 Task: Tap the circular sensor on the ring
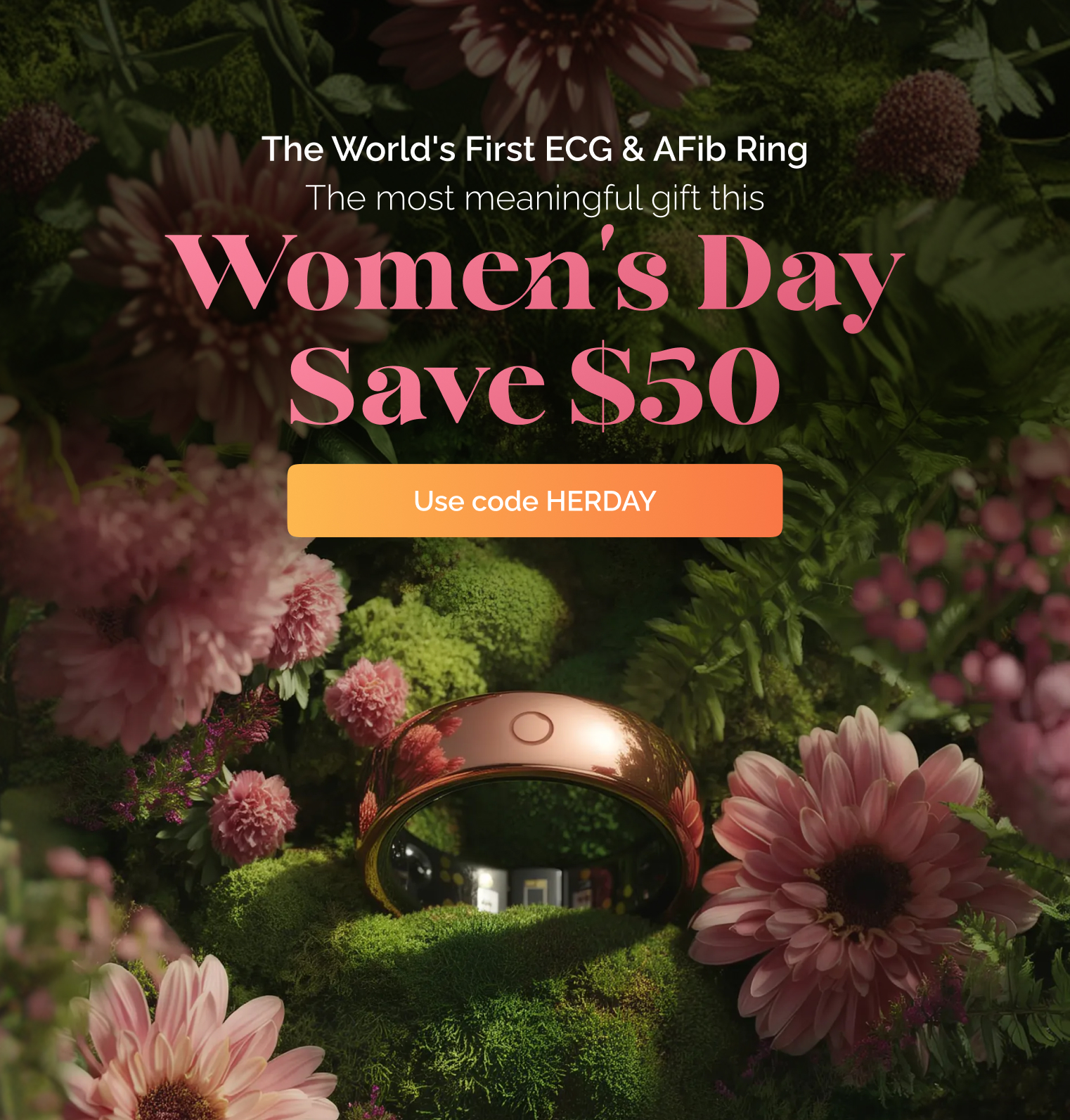click(532, 728)
